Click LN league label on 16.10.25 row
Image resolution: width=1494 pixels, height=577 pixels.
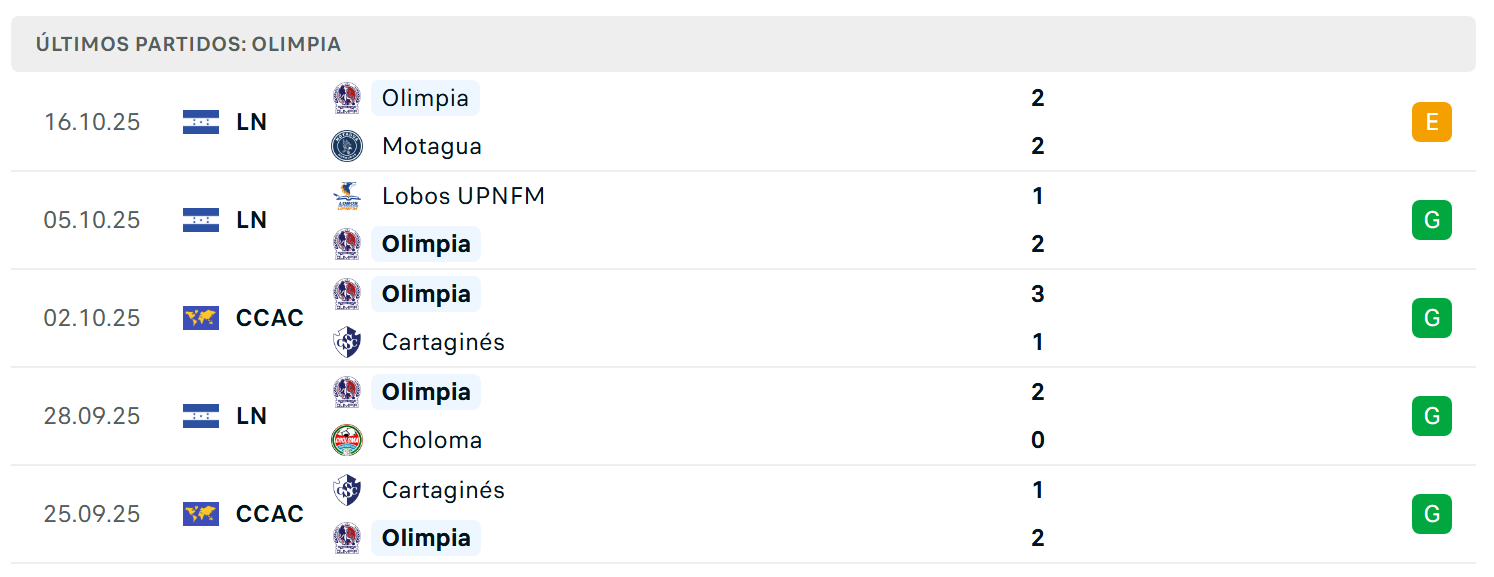252,122
